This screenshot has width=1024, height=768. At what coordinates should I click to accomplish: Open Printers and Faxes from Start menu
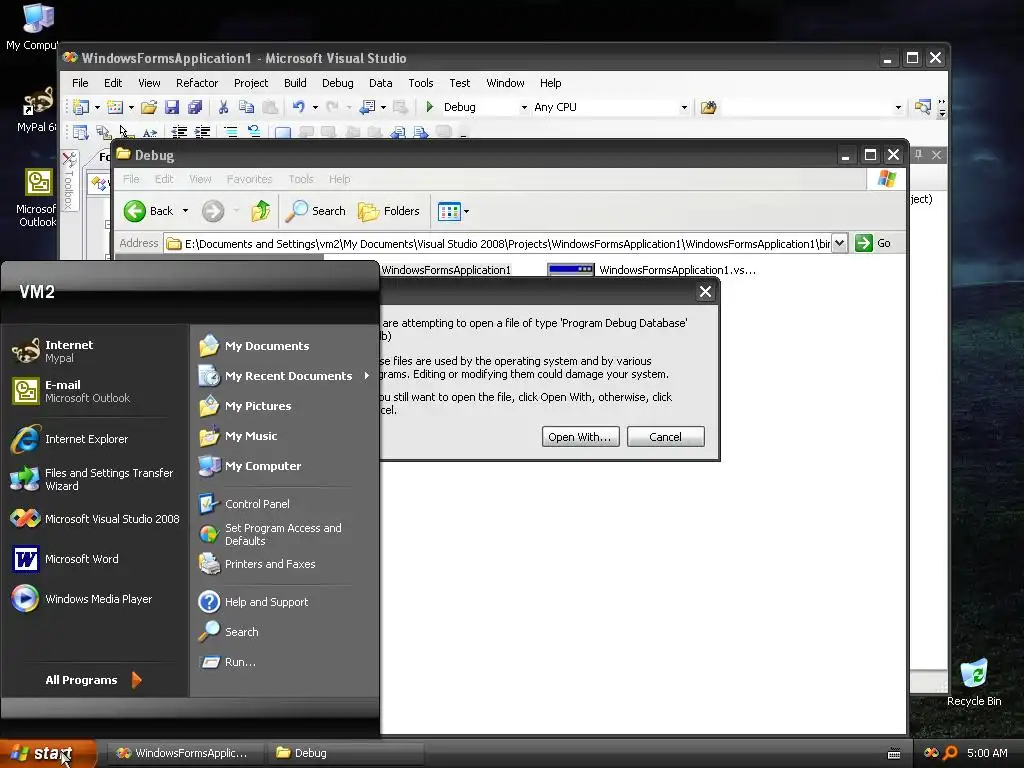coord(257,564)
